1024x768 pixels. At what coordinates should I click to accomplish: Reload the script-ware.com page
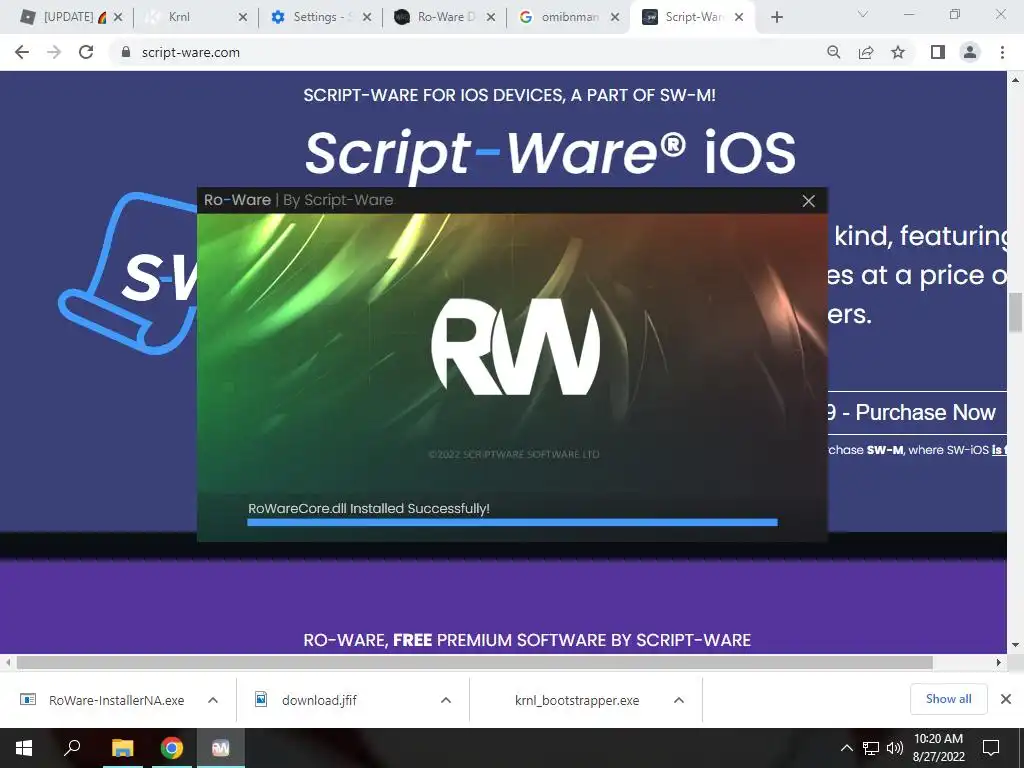[x=86, y=52]
